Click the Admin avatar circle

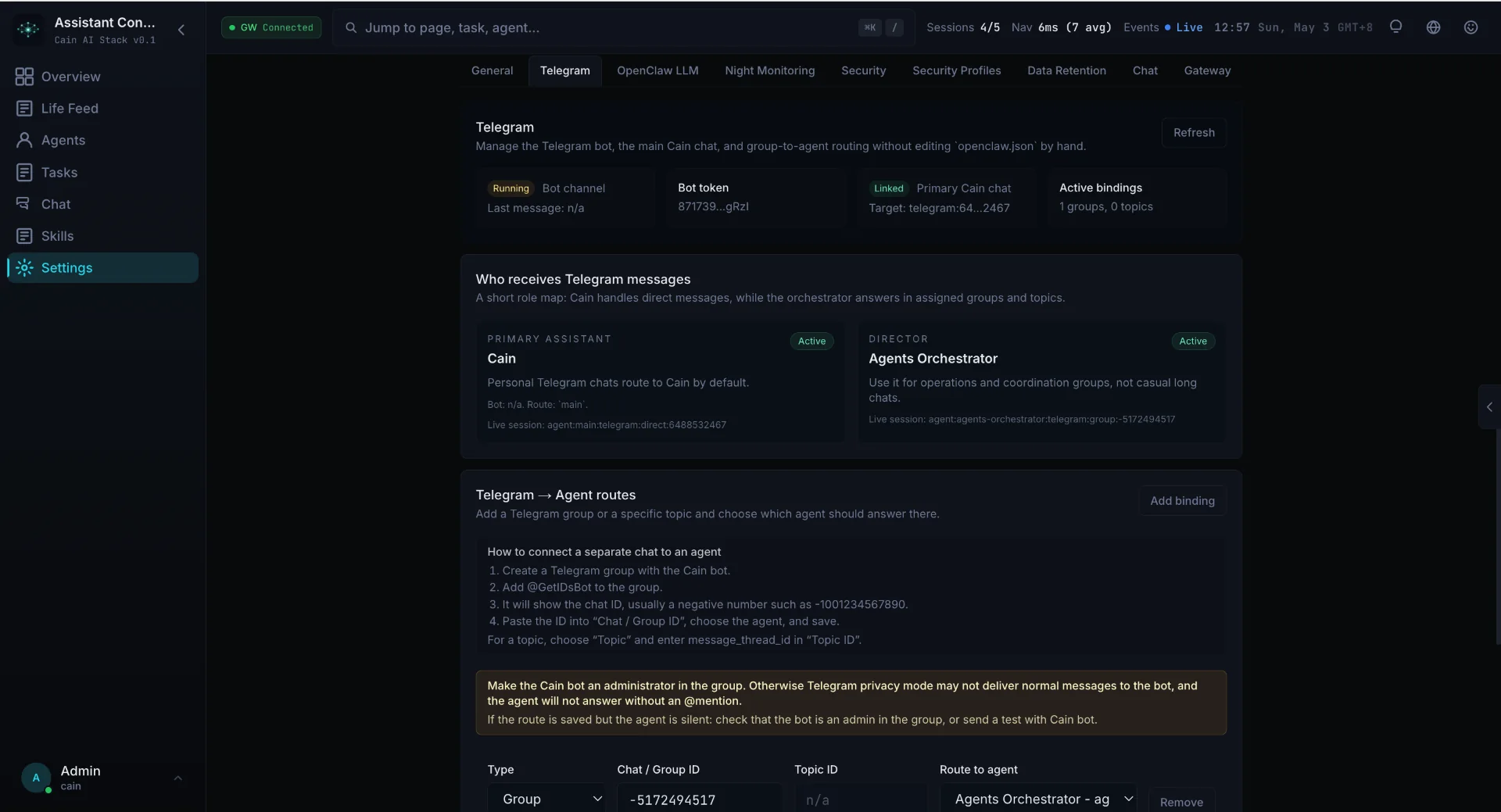pos(36,778)
